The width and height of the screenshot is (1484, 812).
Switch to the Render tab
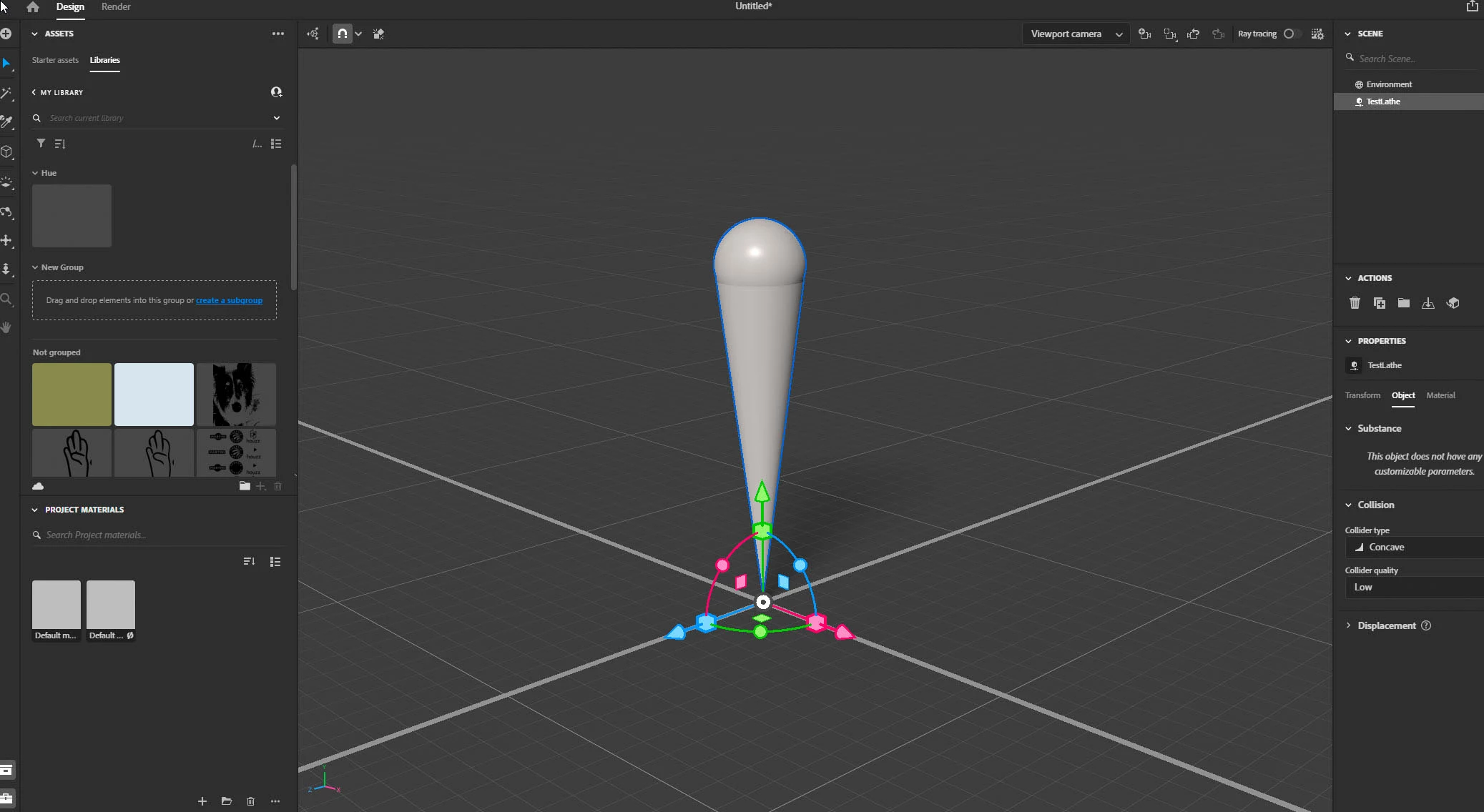[x=116, y=7]
